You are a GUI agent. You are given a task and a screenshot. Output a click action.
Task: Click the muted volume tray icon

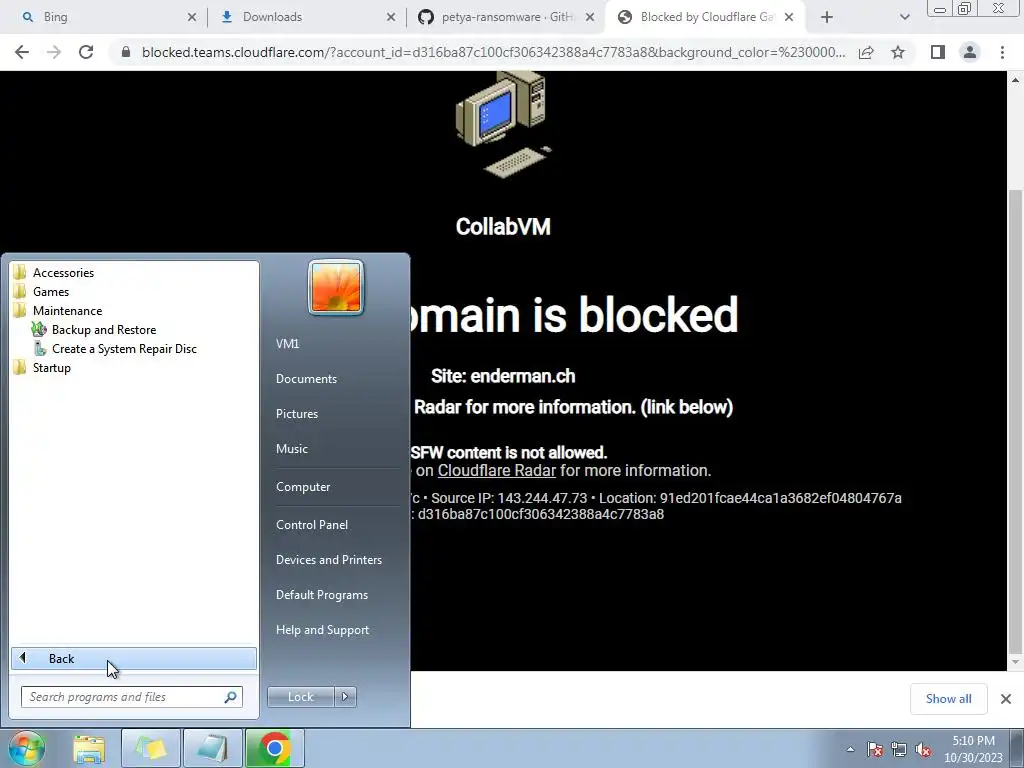point(923,749)
